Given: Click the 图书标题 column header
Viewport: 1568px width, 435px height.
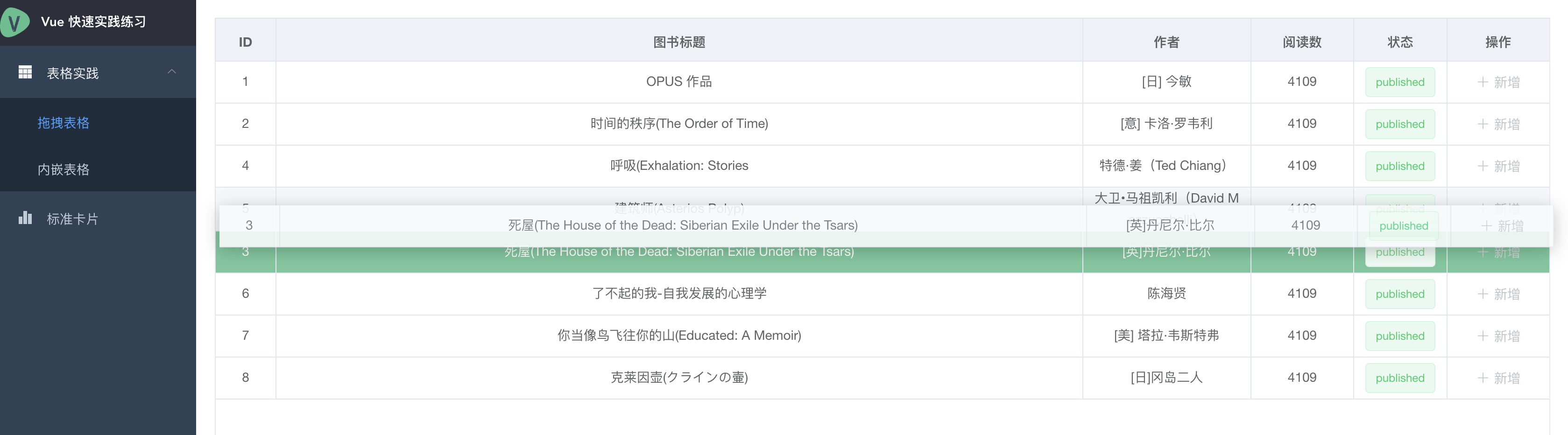Looking at the screenshot, I should tap(679, 42).
